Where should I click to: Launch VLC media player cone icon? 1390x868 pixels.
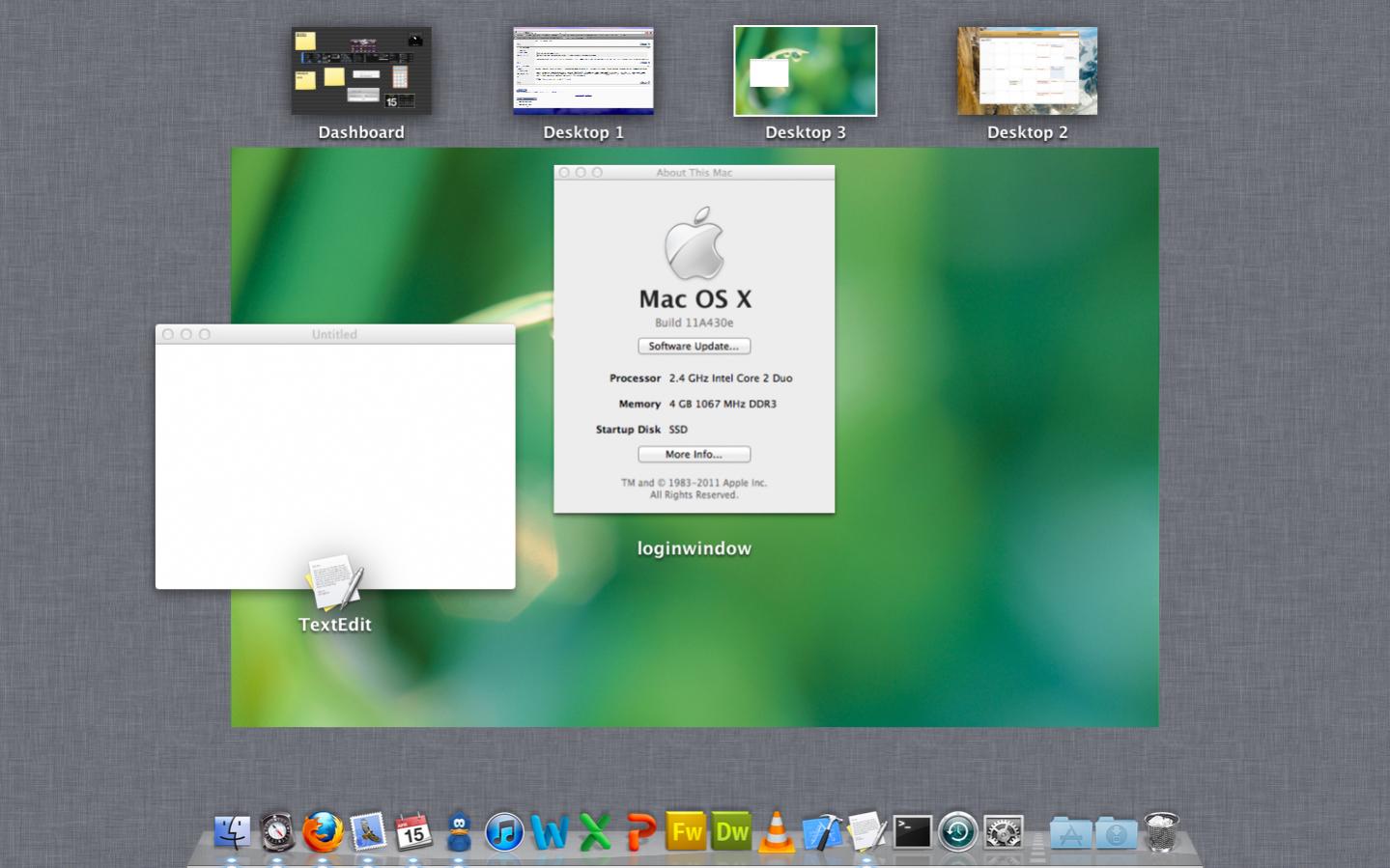click(777, 832)
